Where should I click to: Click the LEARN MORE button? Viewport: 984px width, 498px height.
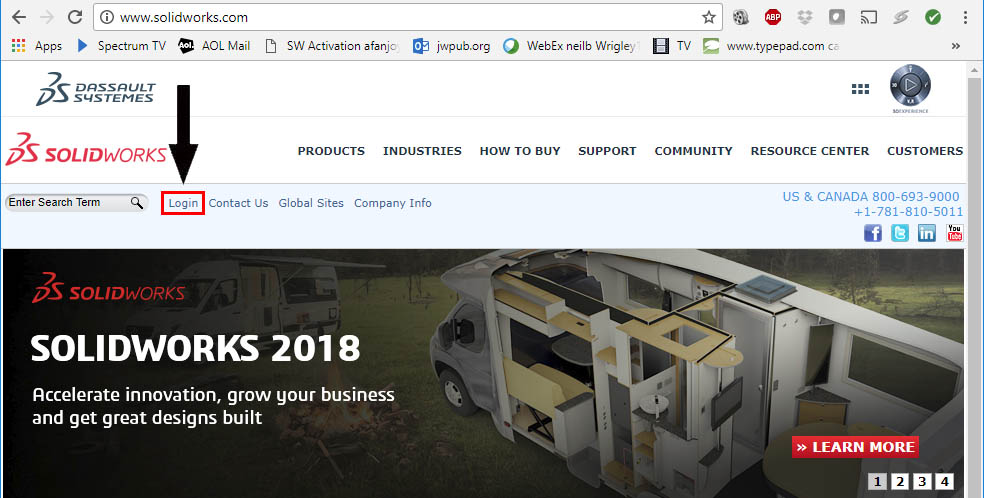(855, 447)
